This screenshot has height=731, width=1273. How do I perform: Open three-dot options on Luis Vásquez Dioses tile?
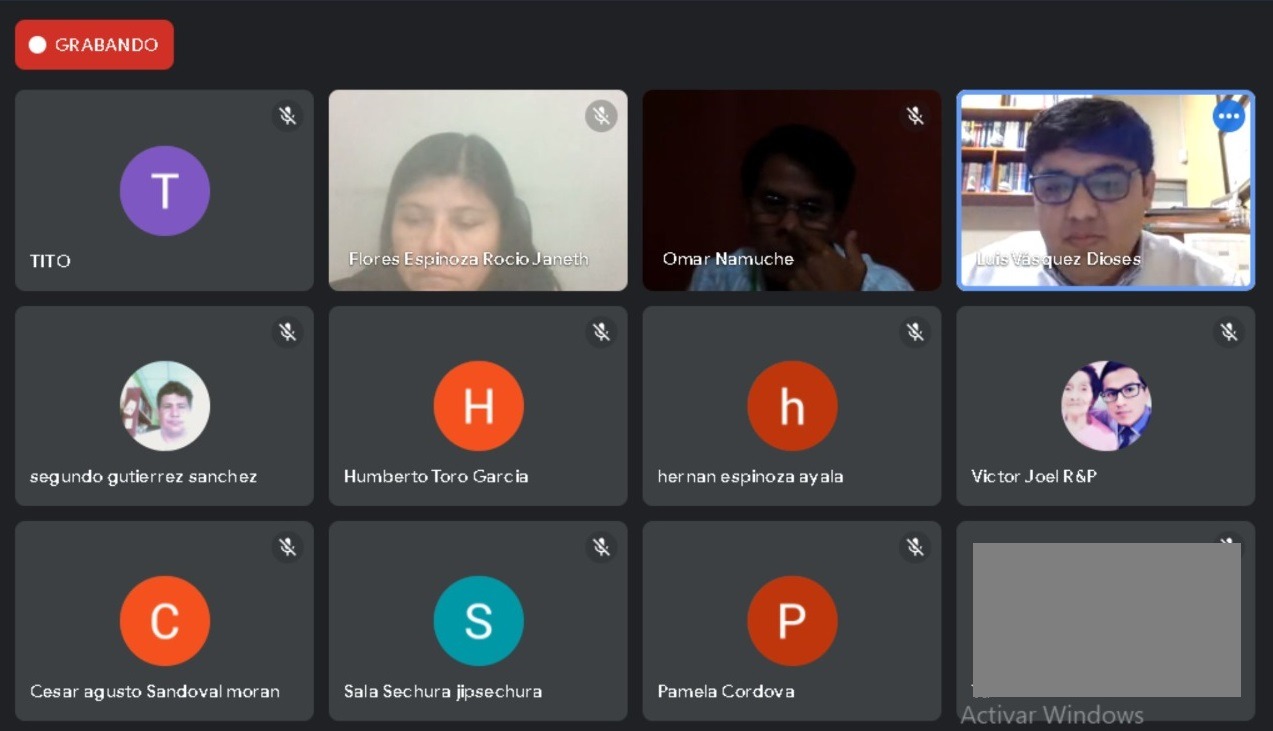(1228, 117)
